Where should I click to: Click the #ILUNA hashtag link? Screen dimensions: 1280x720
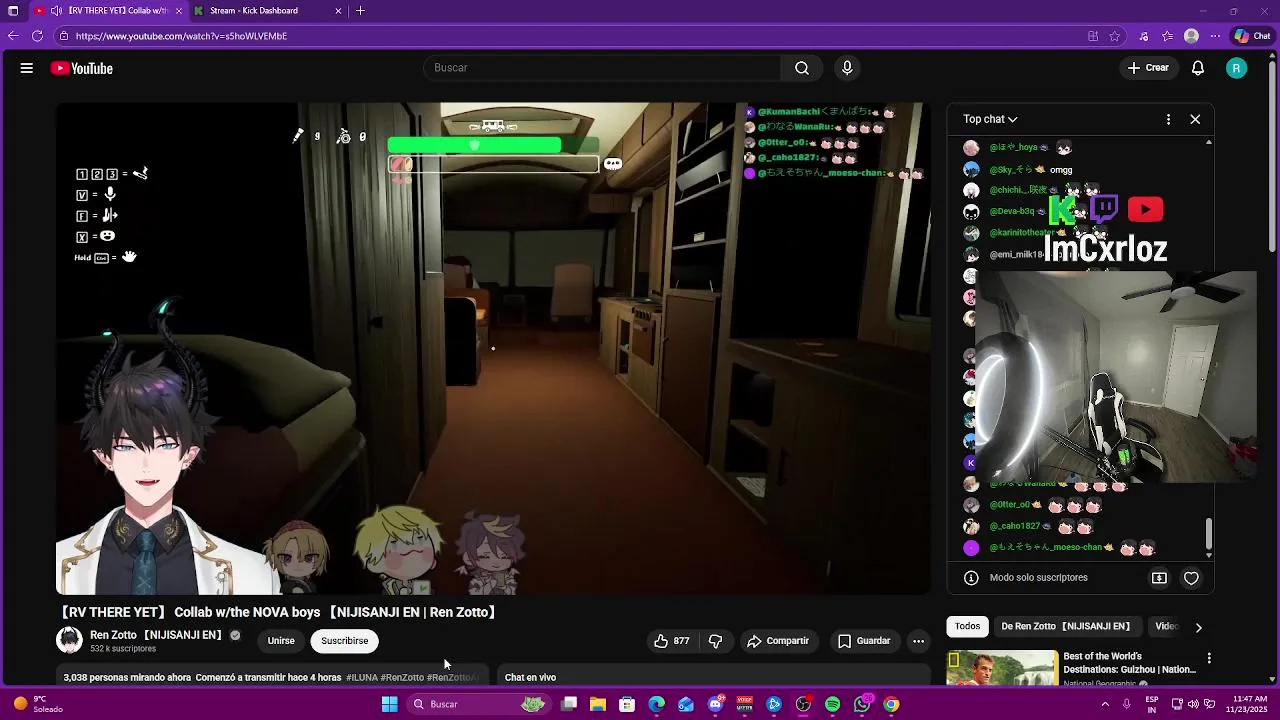[361, 678]
